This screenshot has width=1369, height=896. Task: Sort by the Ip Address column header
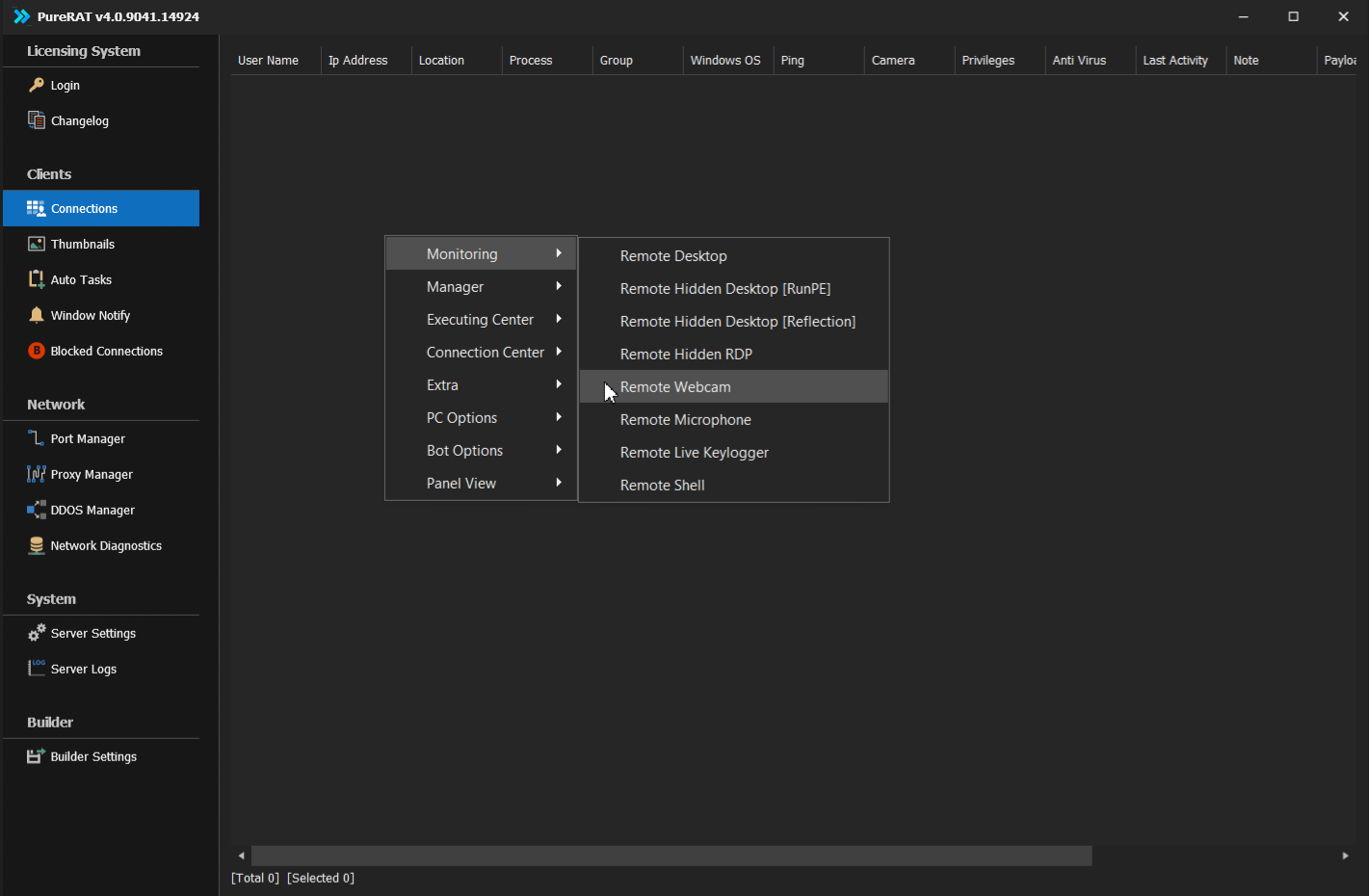(366, 60)
